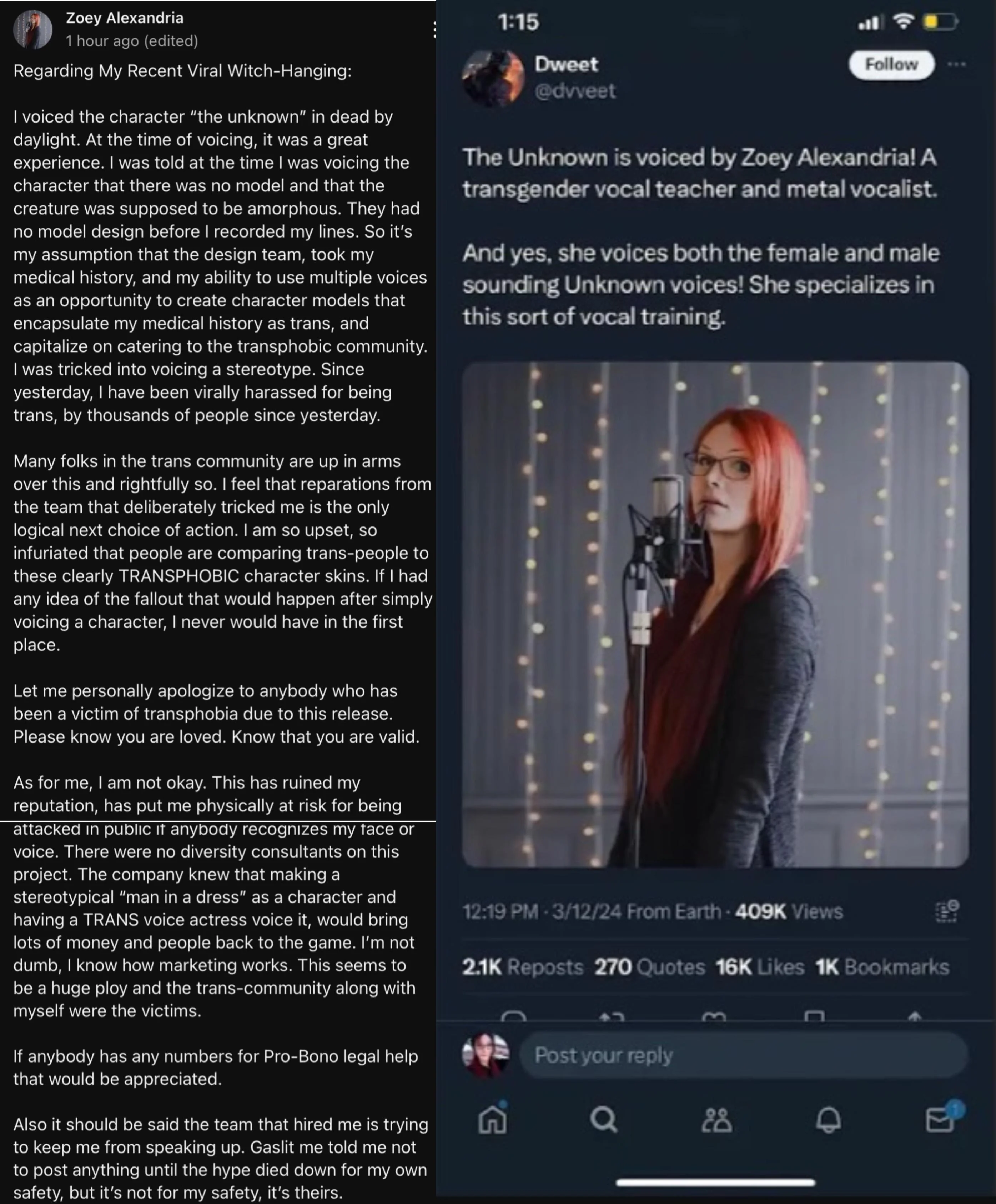Tap the three-dot menu beside Follow
Viewport: 996px width, 1204px height.
point(956,64)
